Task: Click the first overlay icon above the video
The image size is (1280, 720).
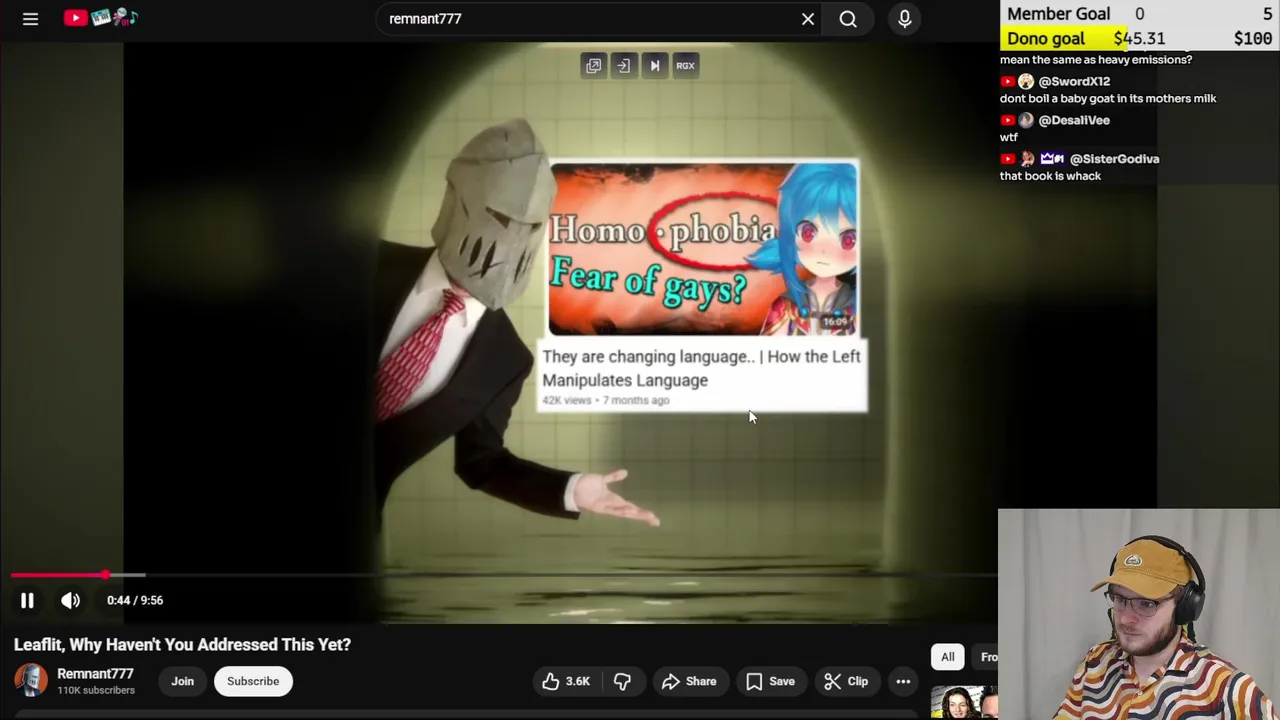Action: 594,66
